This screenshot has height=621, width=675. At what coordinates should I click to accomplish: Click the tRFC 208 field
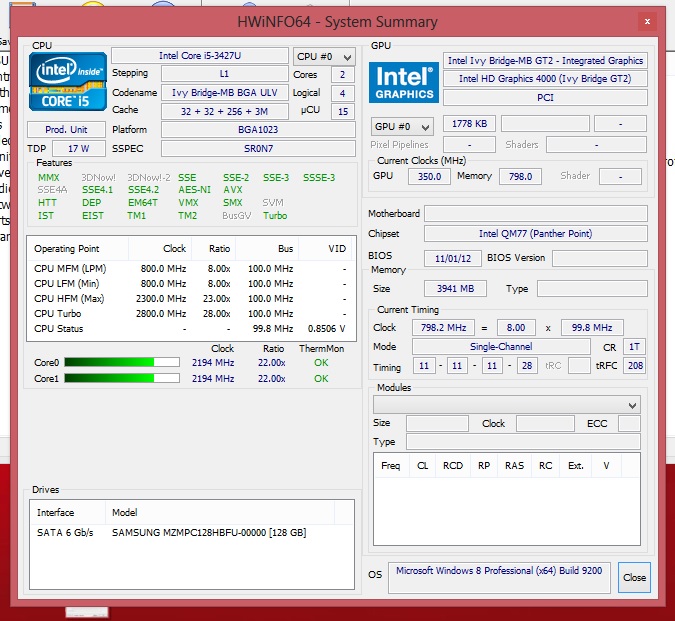635,366
